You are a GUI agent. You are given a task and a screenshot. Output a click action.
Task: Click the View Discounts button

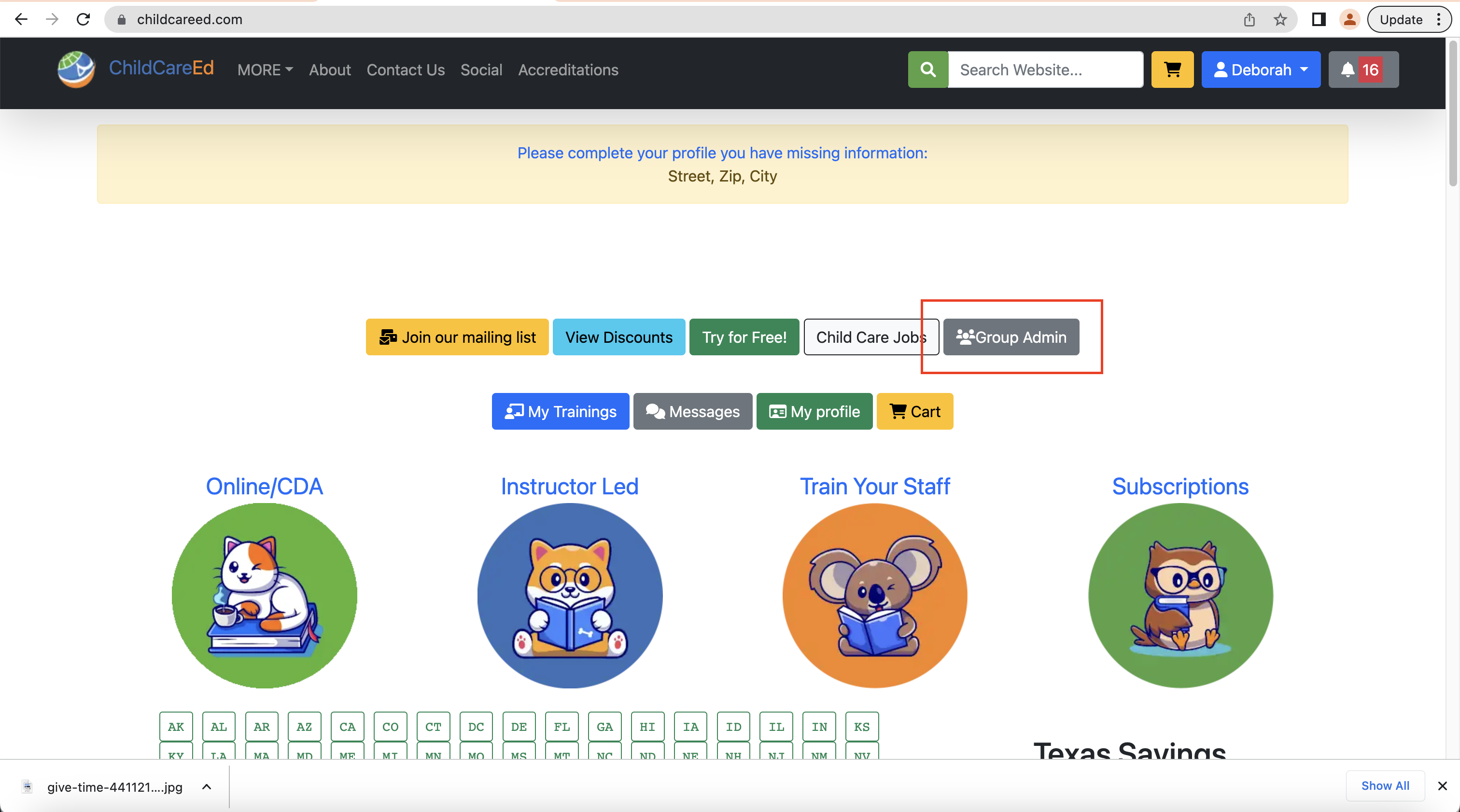618,337
